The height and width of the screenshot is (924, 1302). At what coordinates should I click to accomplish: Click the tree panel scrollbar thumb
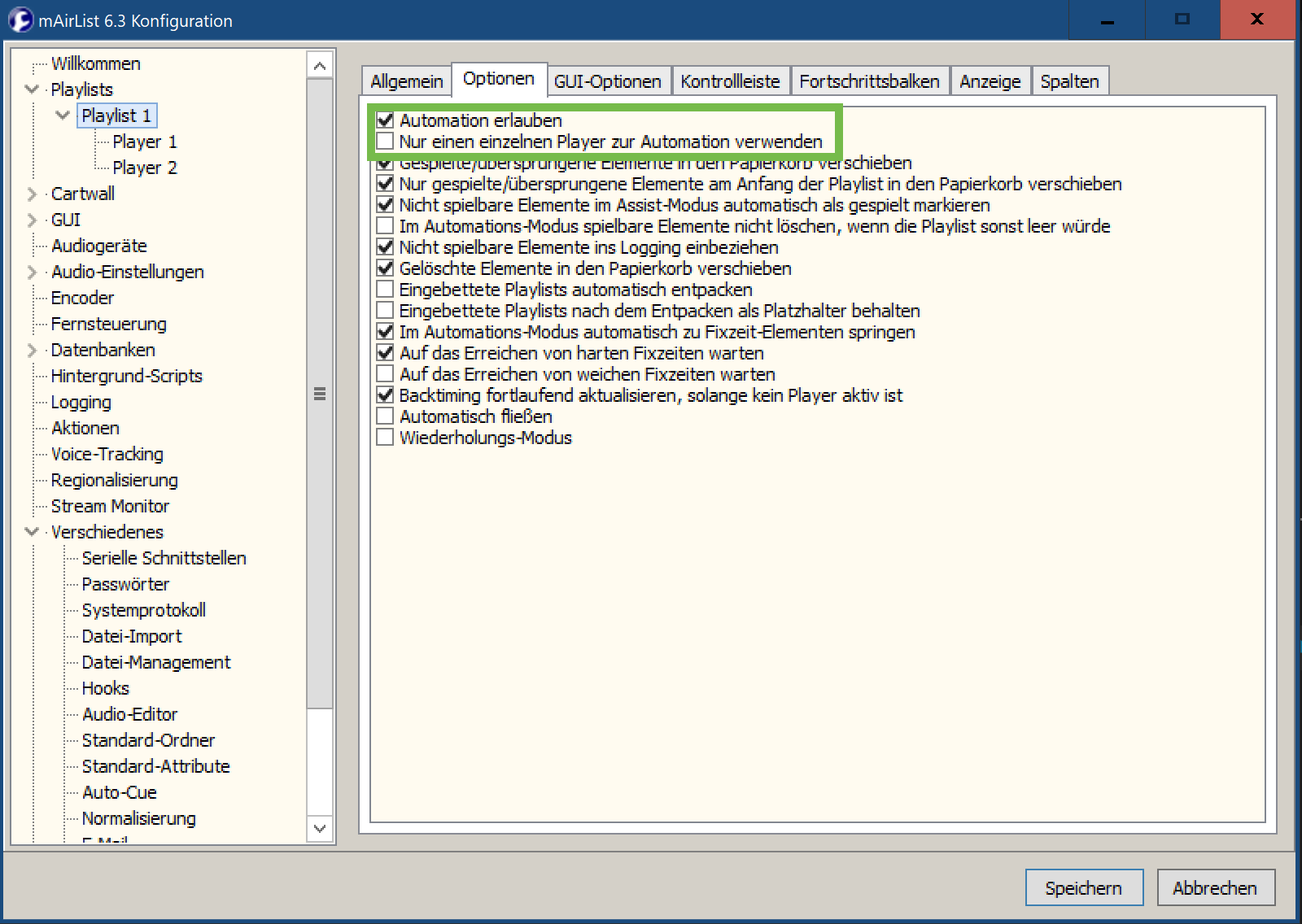click(x=320, y=394)
